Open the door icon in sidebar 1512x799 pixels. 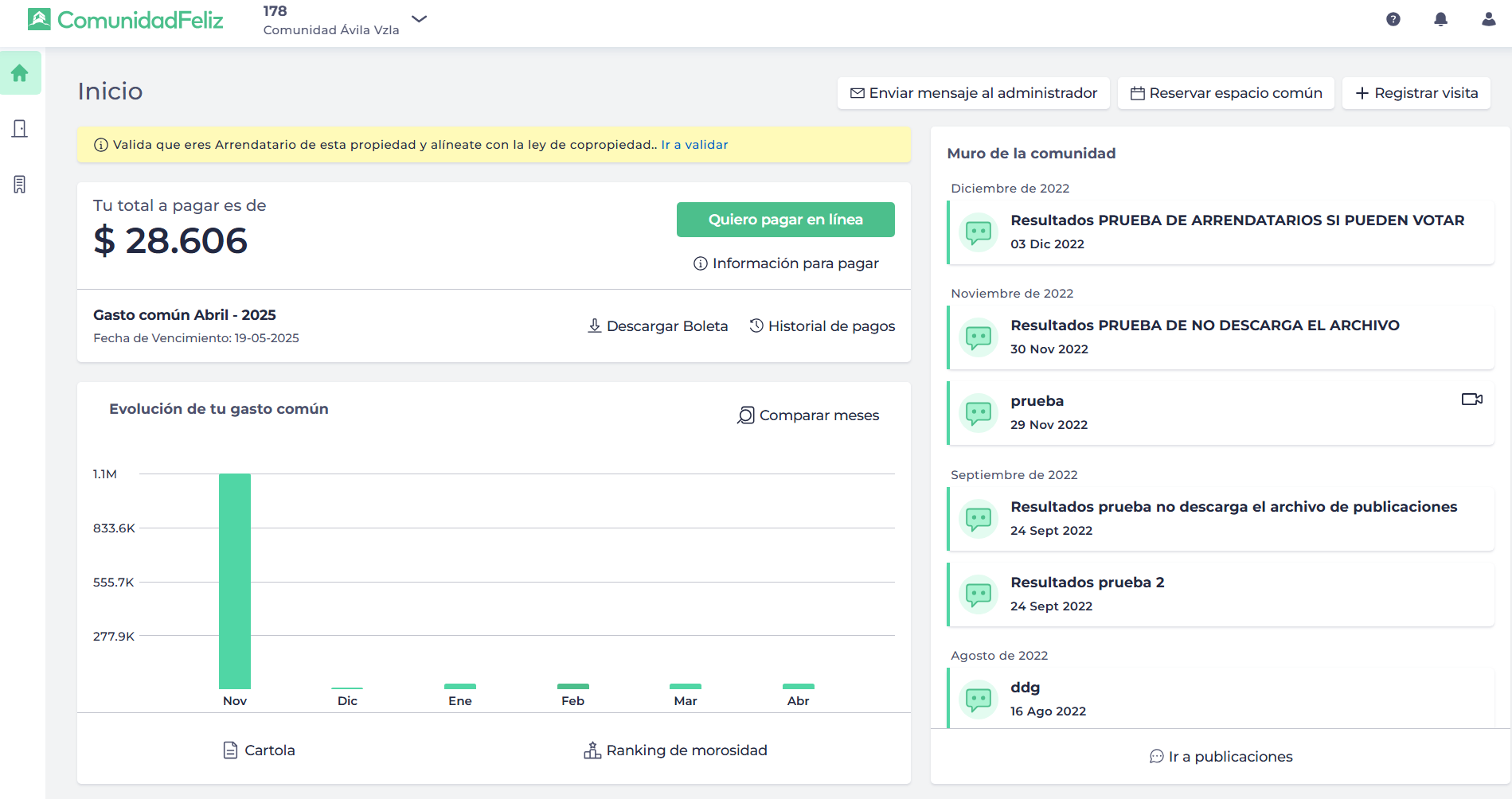(20, 129)
